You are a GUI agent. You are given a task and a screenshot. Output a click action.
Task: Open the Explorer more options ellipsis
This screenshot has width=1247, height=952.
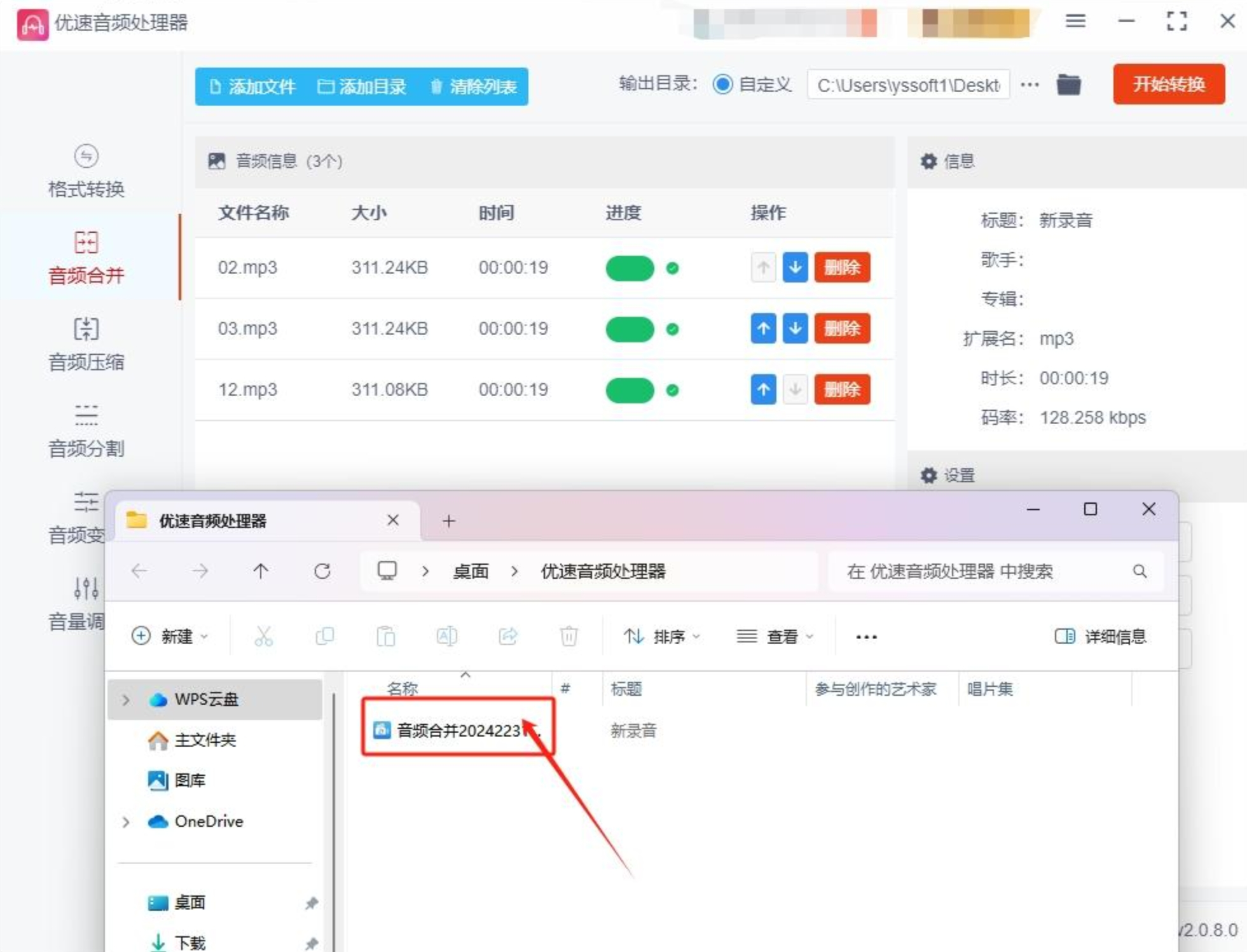point(866,637)
